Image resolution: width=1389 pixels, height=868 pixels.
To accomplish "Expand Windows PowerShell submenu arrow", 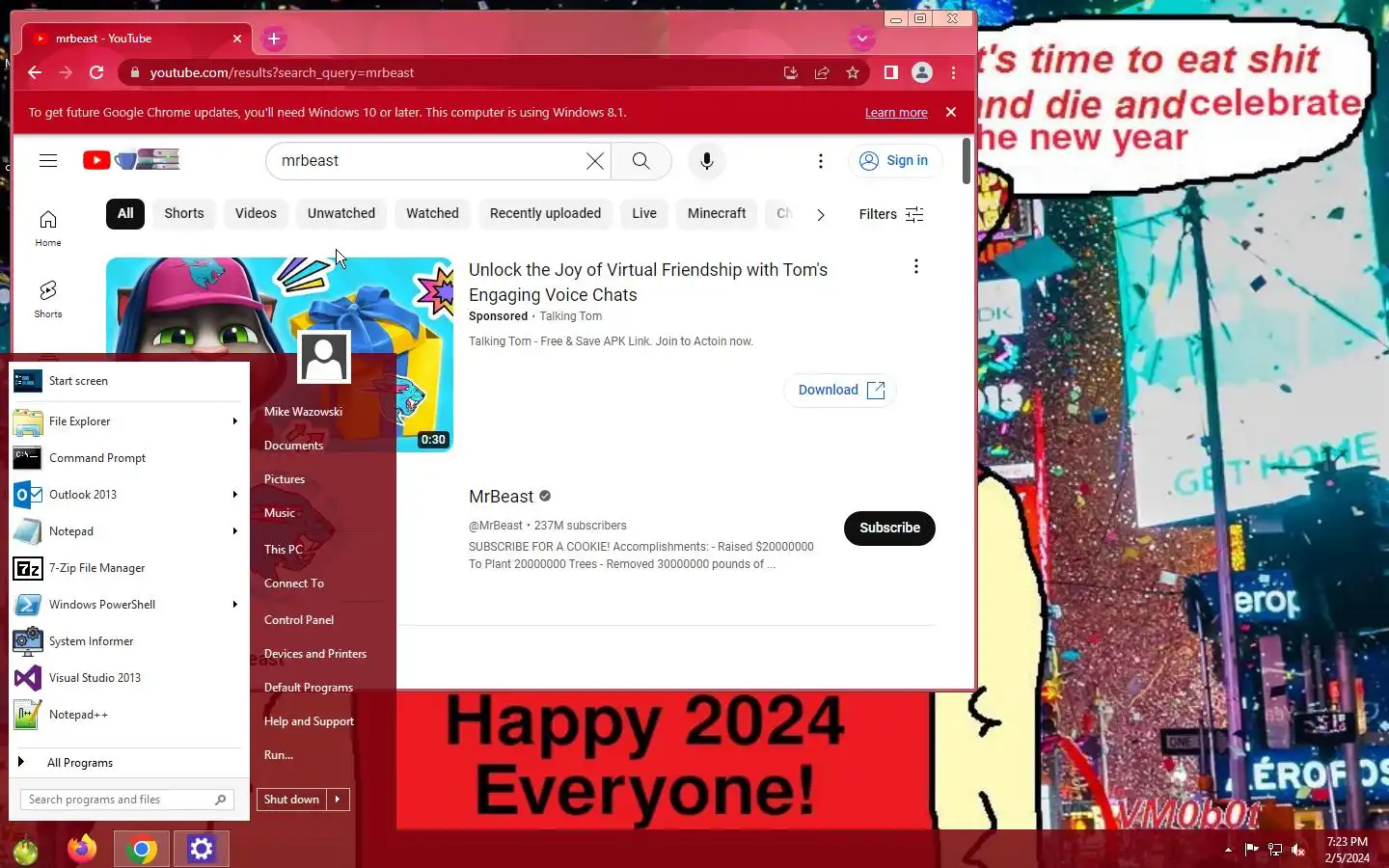I will pyautogui.click(x=234, y=605).
